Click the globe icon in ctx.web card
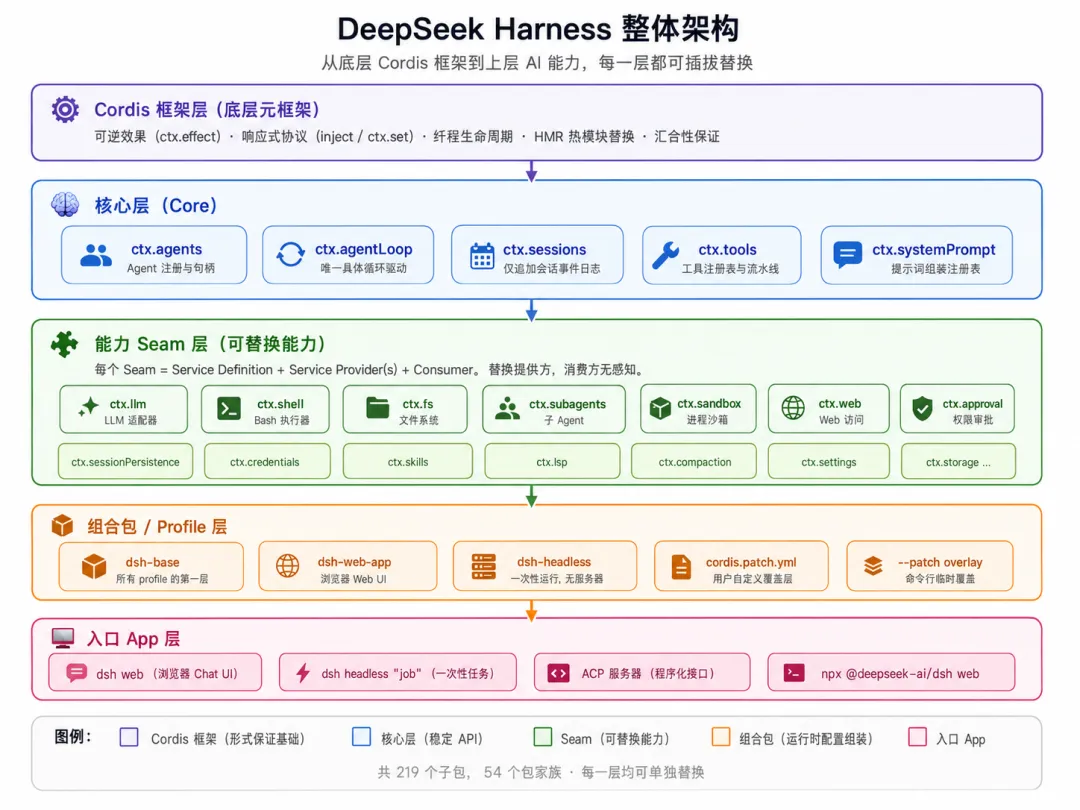The height and width of the screenshot is (810, 1080). (793, 408)
